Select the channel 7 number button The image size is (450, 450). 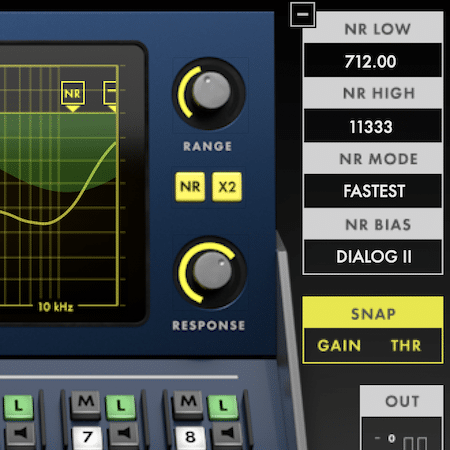click(x=87, y=437)
